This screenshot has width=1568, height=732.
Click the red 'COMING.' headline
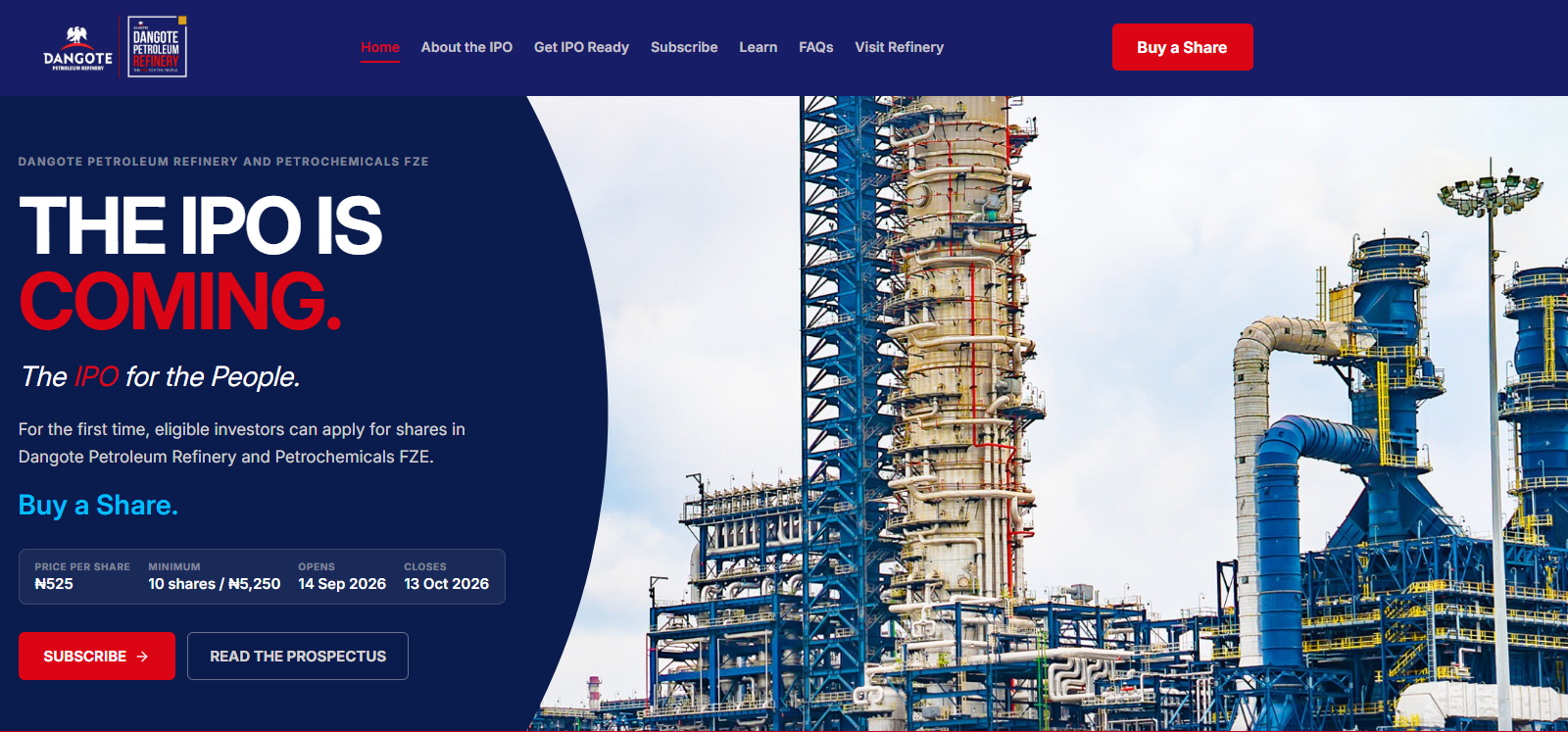pyautogui.click(x=180, y=300)
